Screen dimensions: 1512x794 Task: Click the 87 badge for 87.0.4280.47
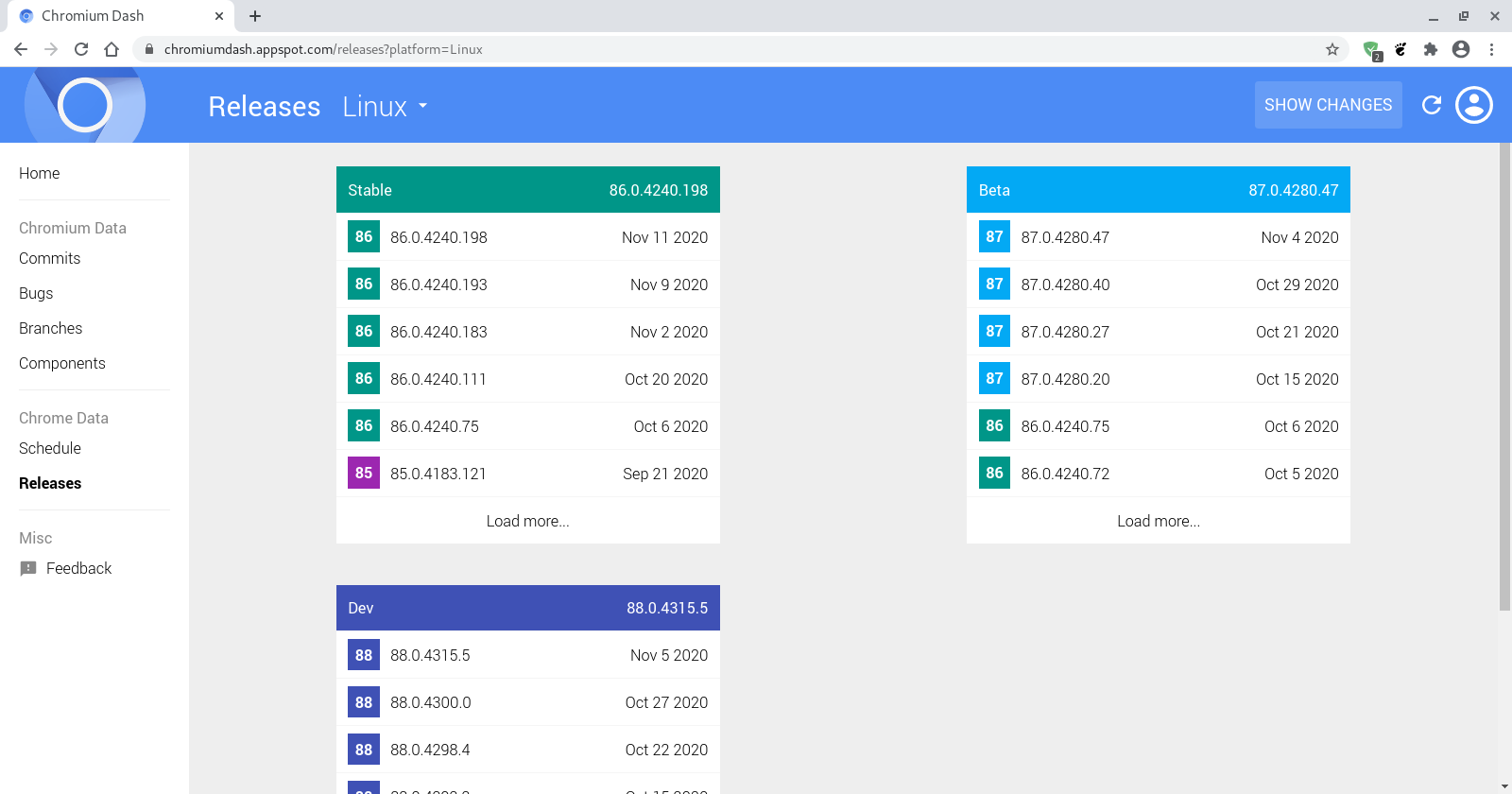[x=994, y=236]
